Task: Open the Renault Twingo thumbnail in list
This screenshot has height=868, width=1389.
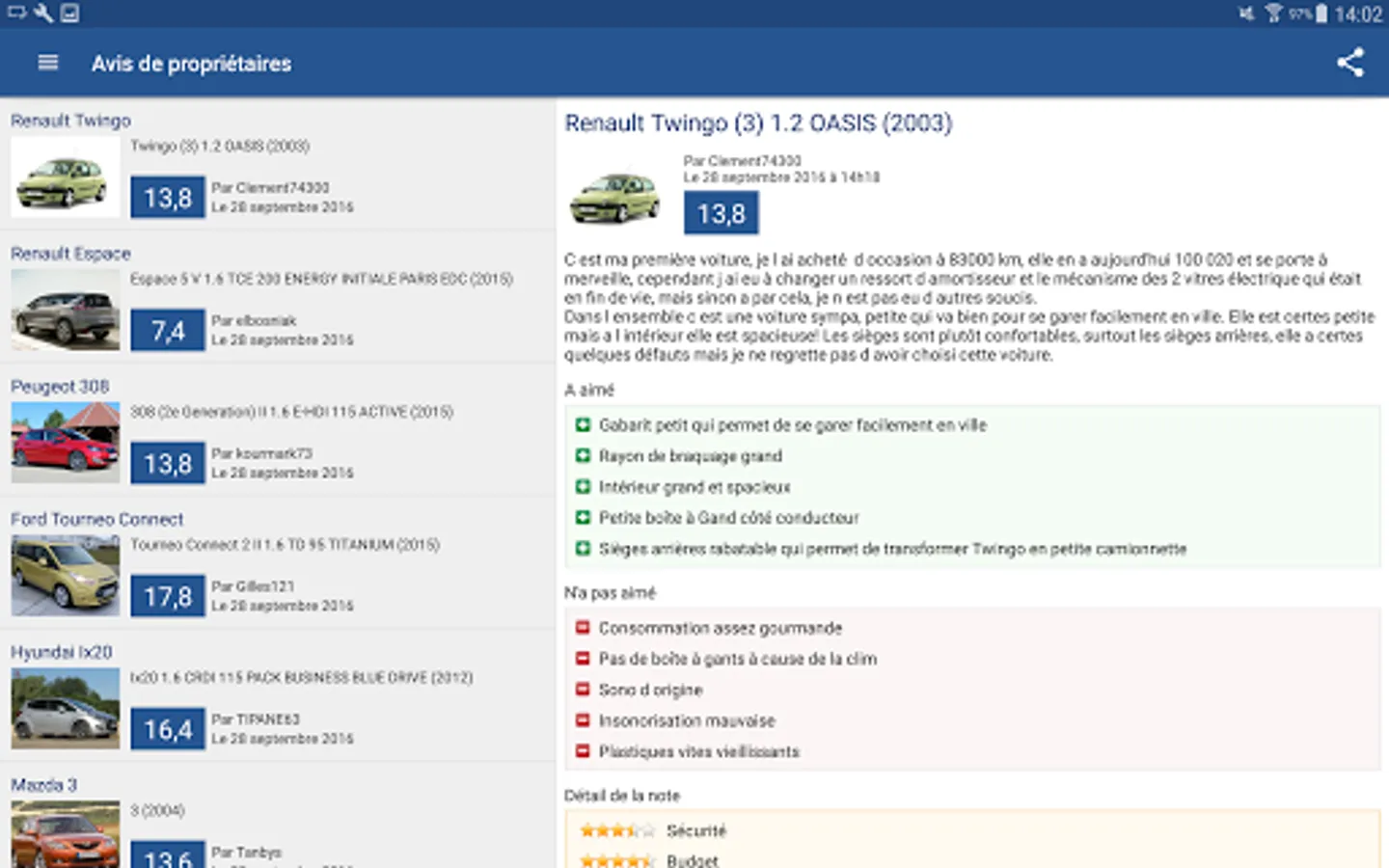Action: coord(66,176)
